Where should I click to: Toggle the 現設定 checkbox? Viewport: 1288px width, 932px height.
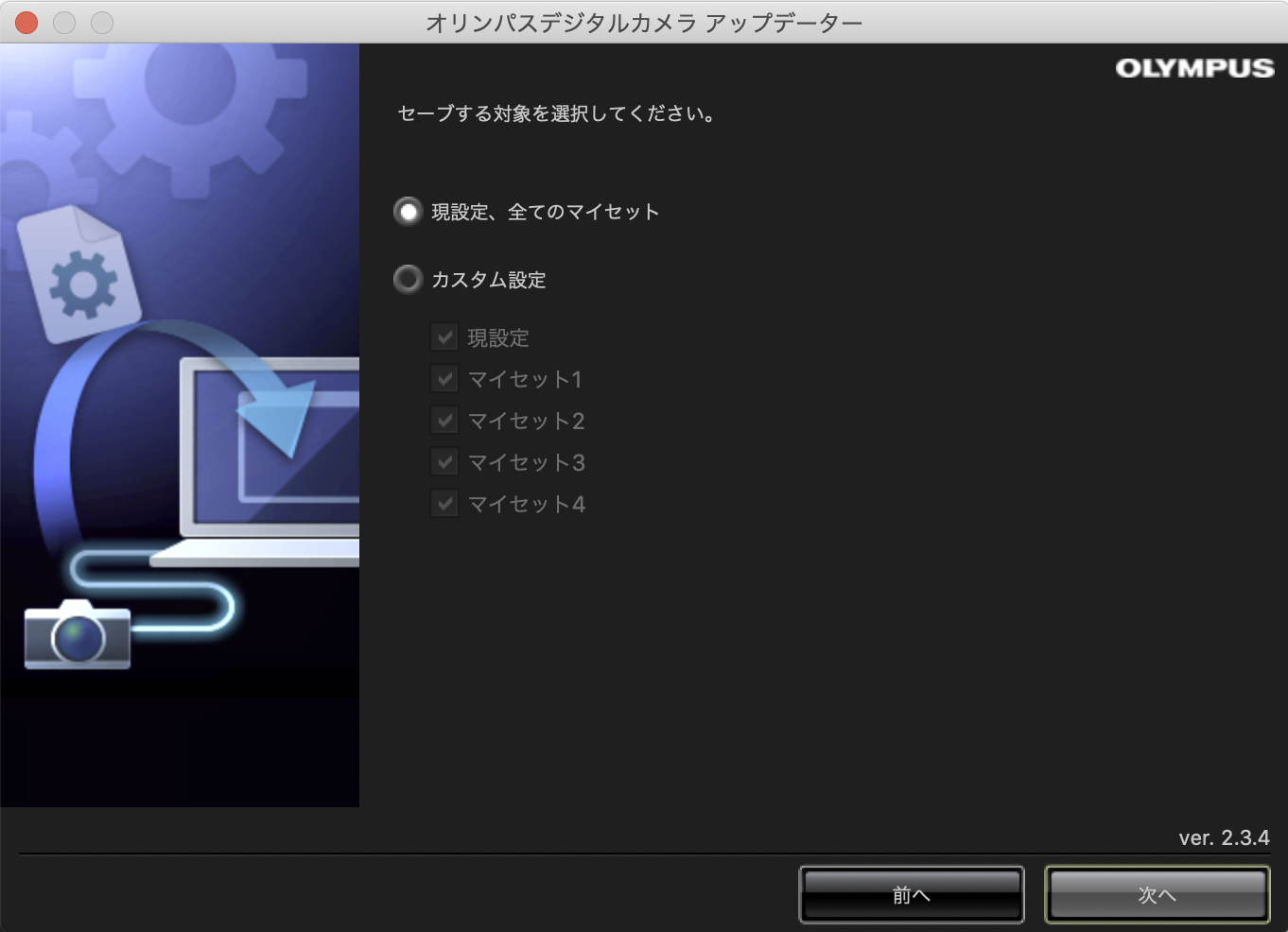click(444, 337)
